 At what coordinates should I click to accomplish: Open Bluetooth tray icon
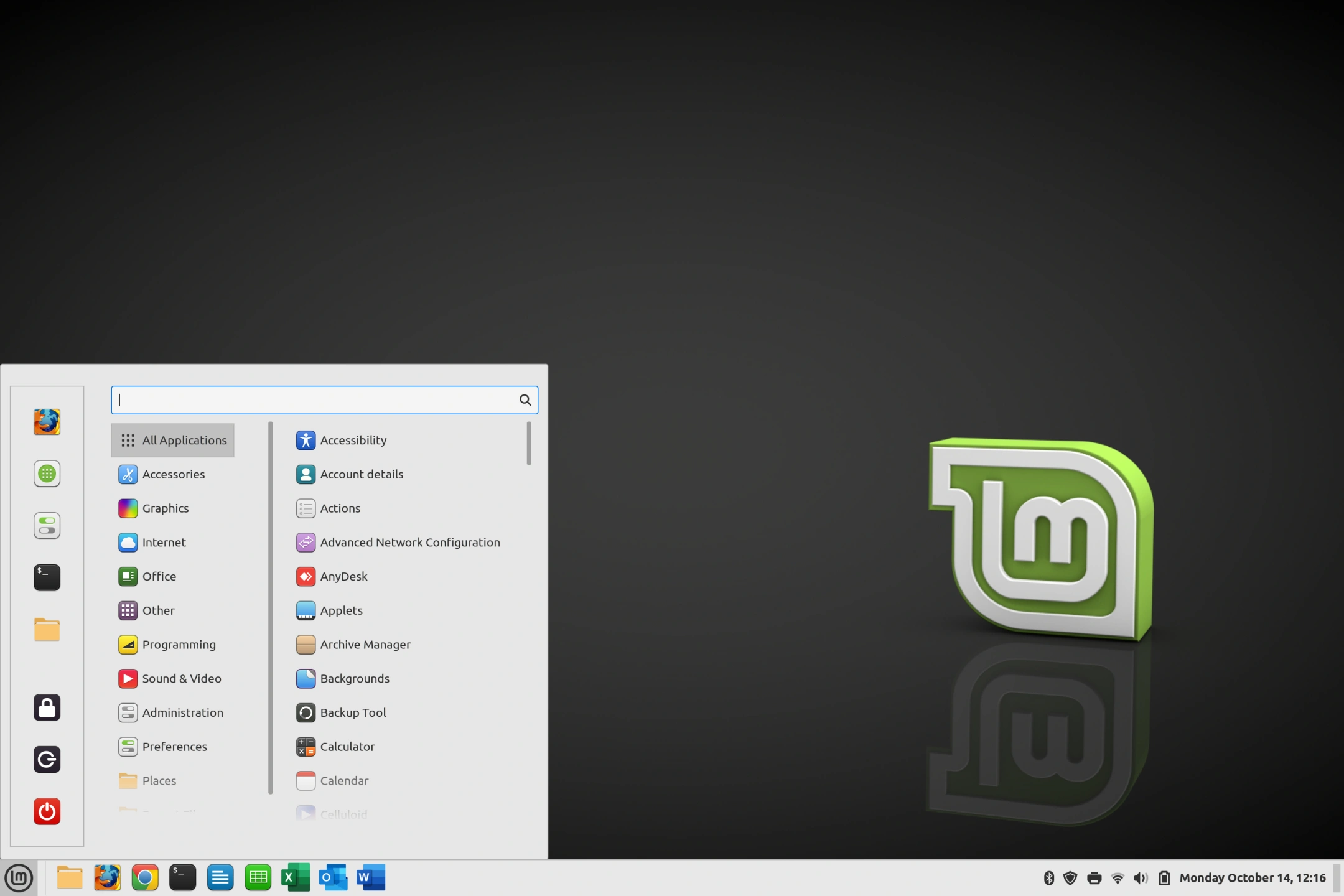[1049, 878]
